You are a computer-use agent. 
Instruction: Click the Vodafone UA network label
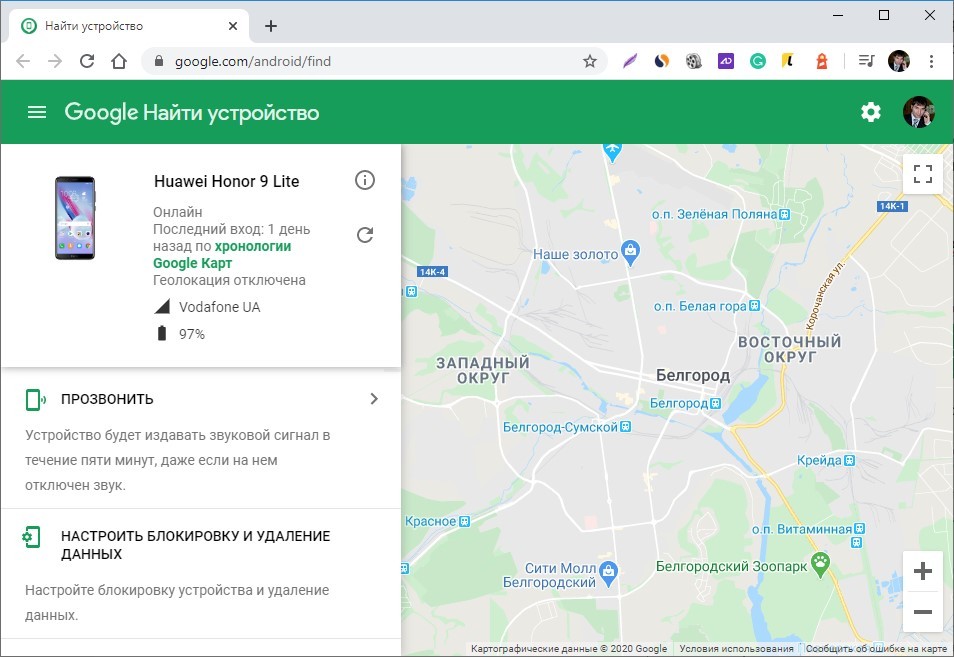tap(220, 307)
